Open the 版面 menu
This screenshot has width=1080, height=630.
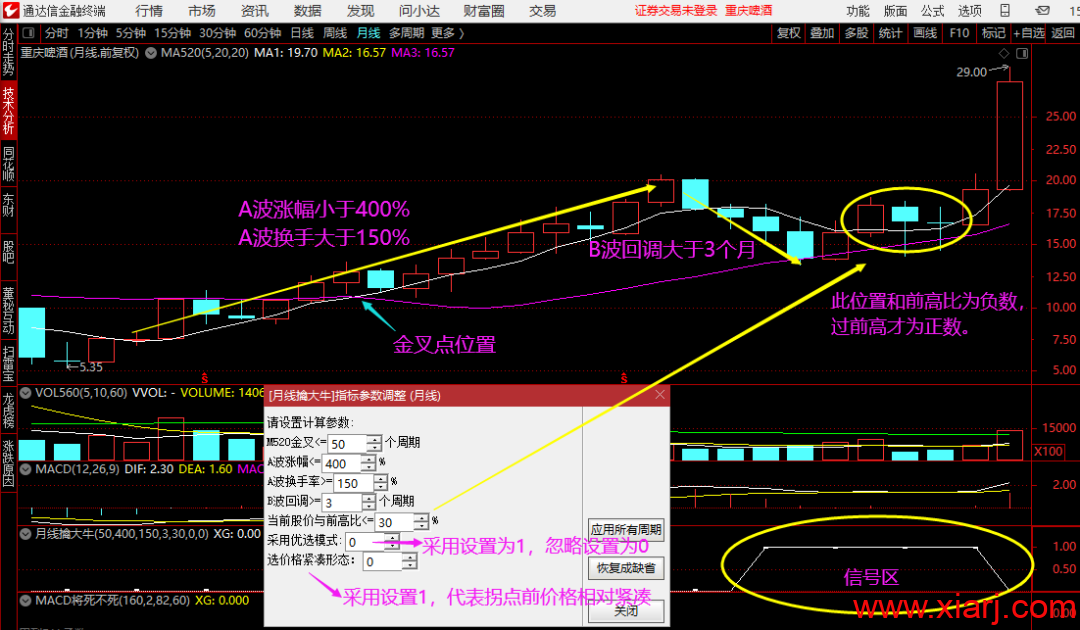coord(895,11)
